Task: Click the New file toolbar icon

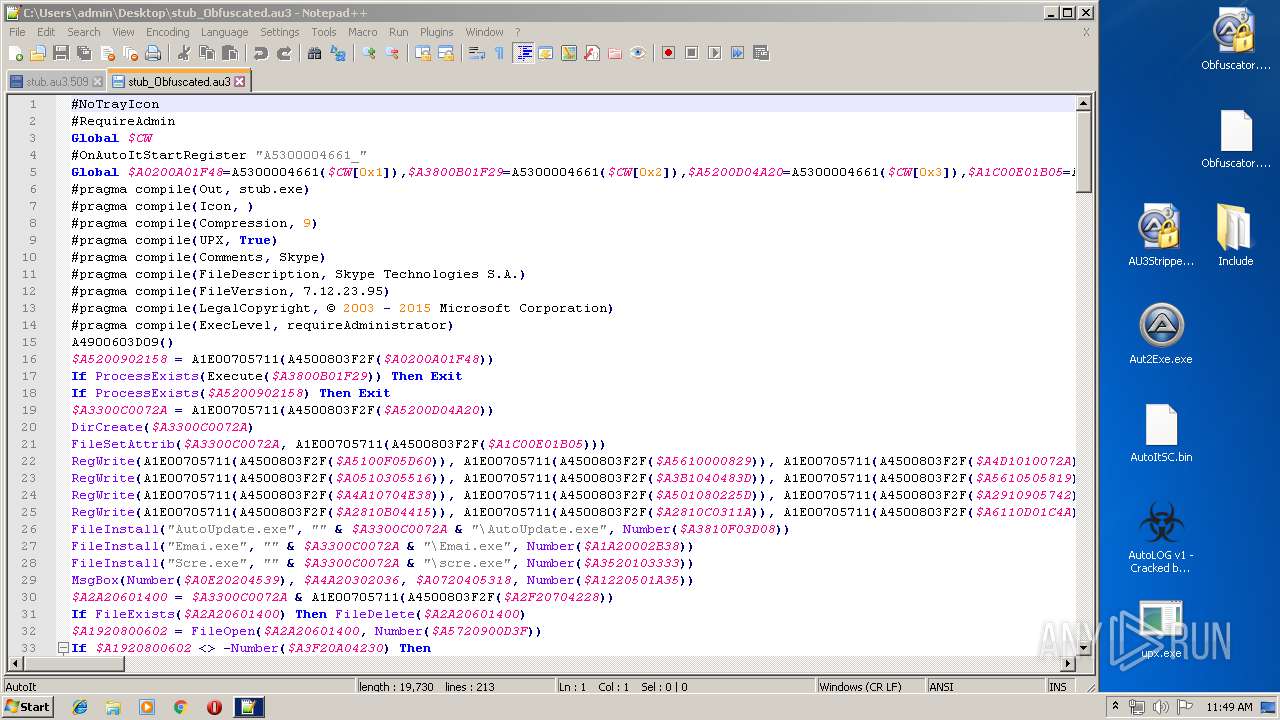Action: (16, 53)
